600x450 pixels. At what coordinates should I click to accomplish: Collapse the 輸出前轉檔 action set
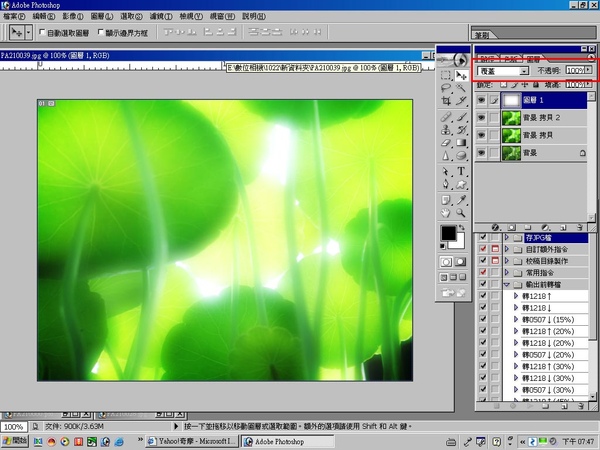tap(506, 285)
